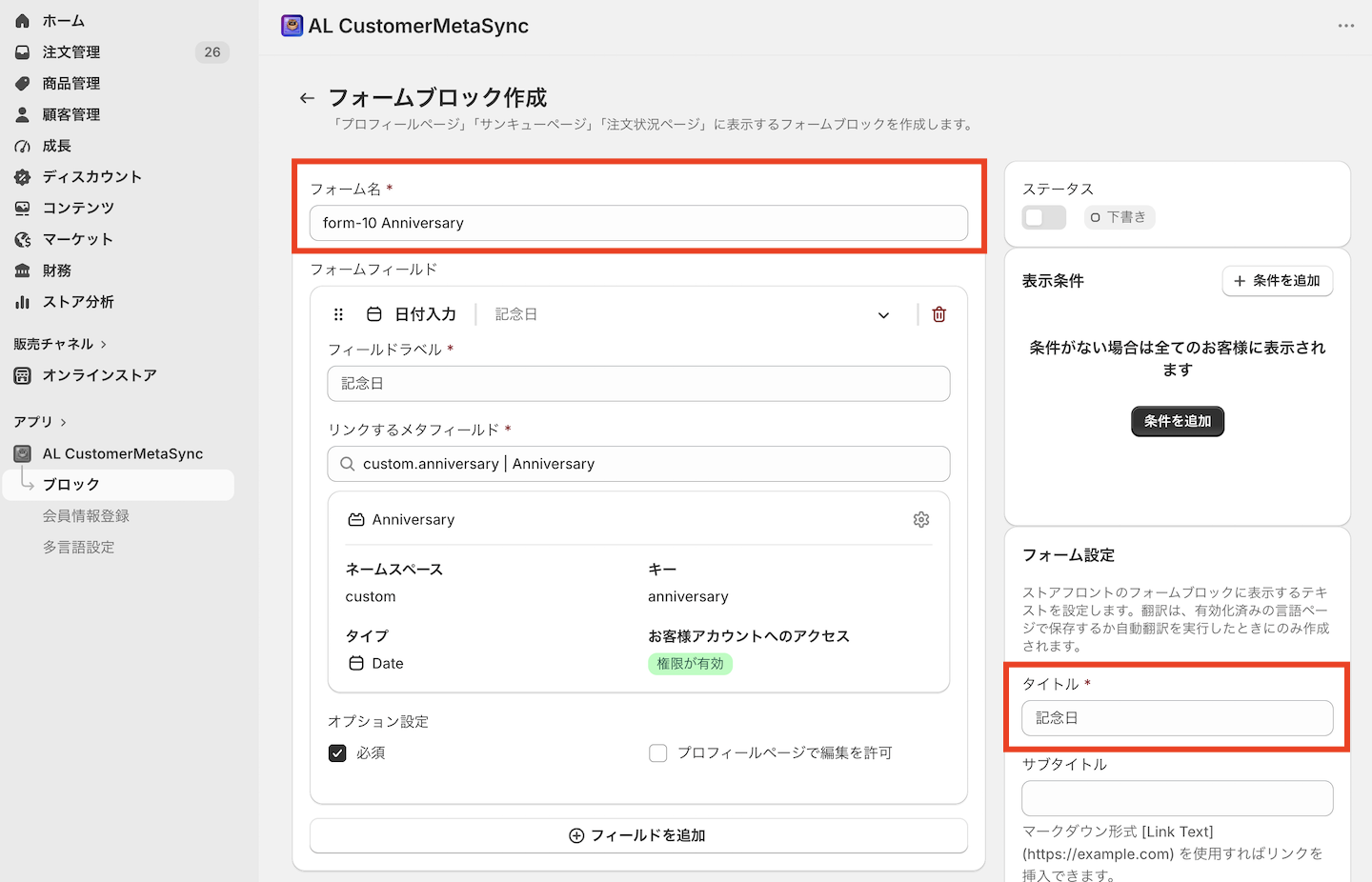
Task: Click the サブタイトル input field
Action: pyautogui.click(x=1178, y=798)
